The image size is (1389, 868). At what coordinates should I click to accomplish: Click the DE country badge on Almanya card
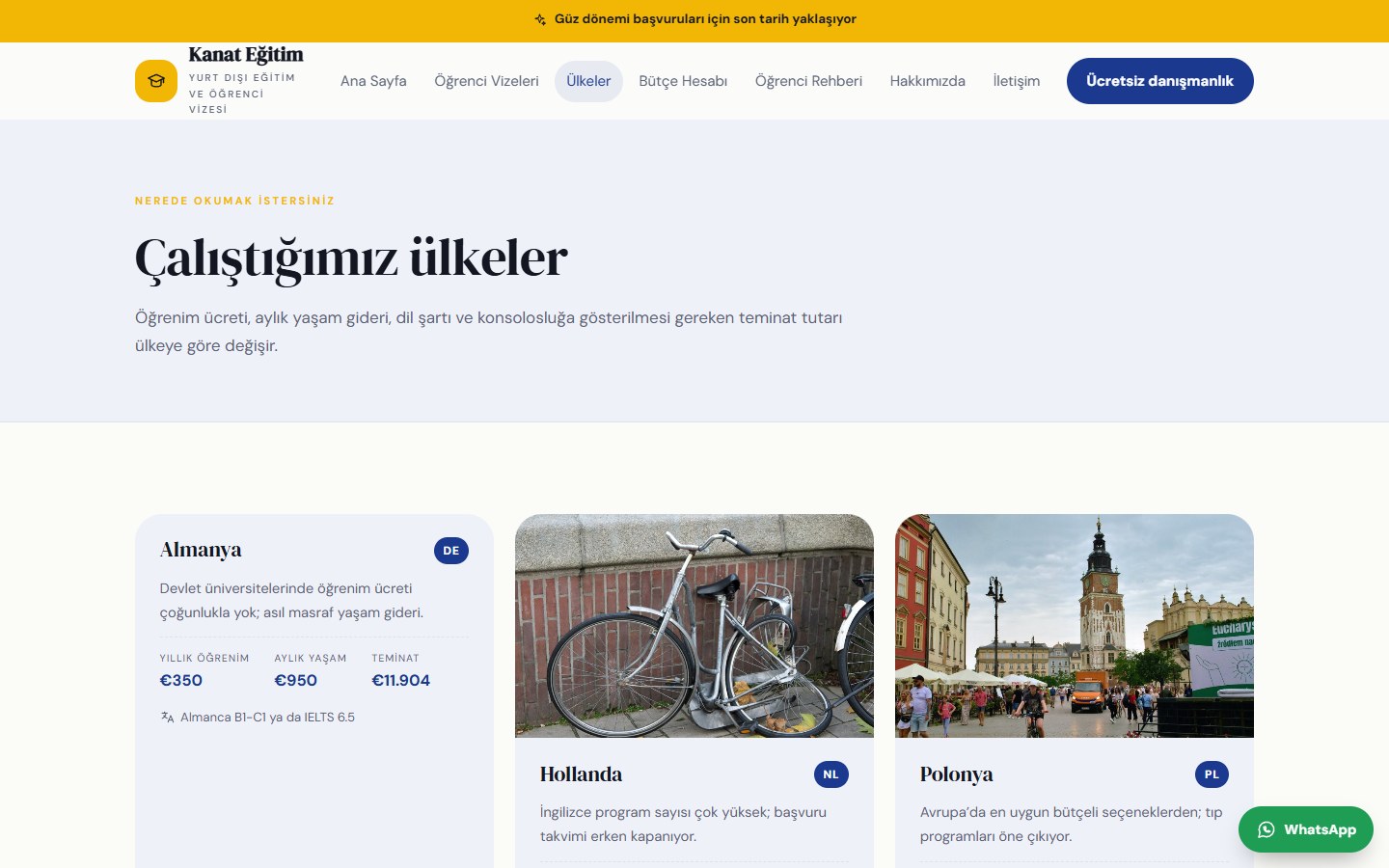(451, 551)
